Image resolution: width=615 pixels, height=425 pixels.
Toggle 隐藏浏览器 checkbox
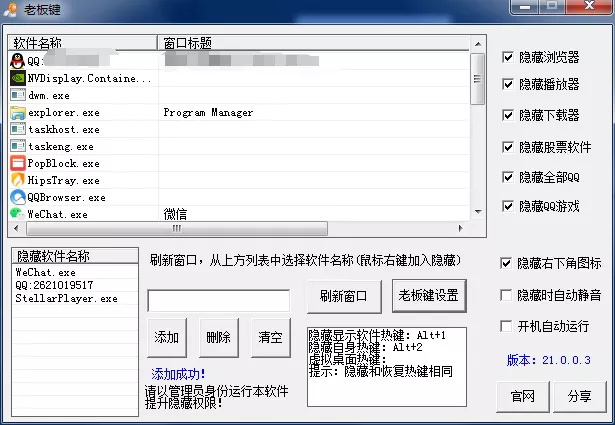[x=508, y=57]
